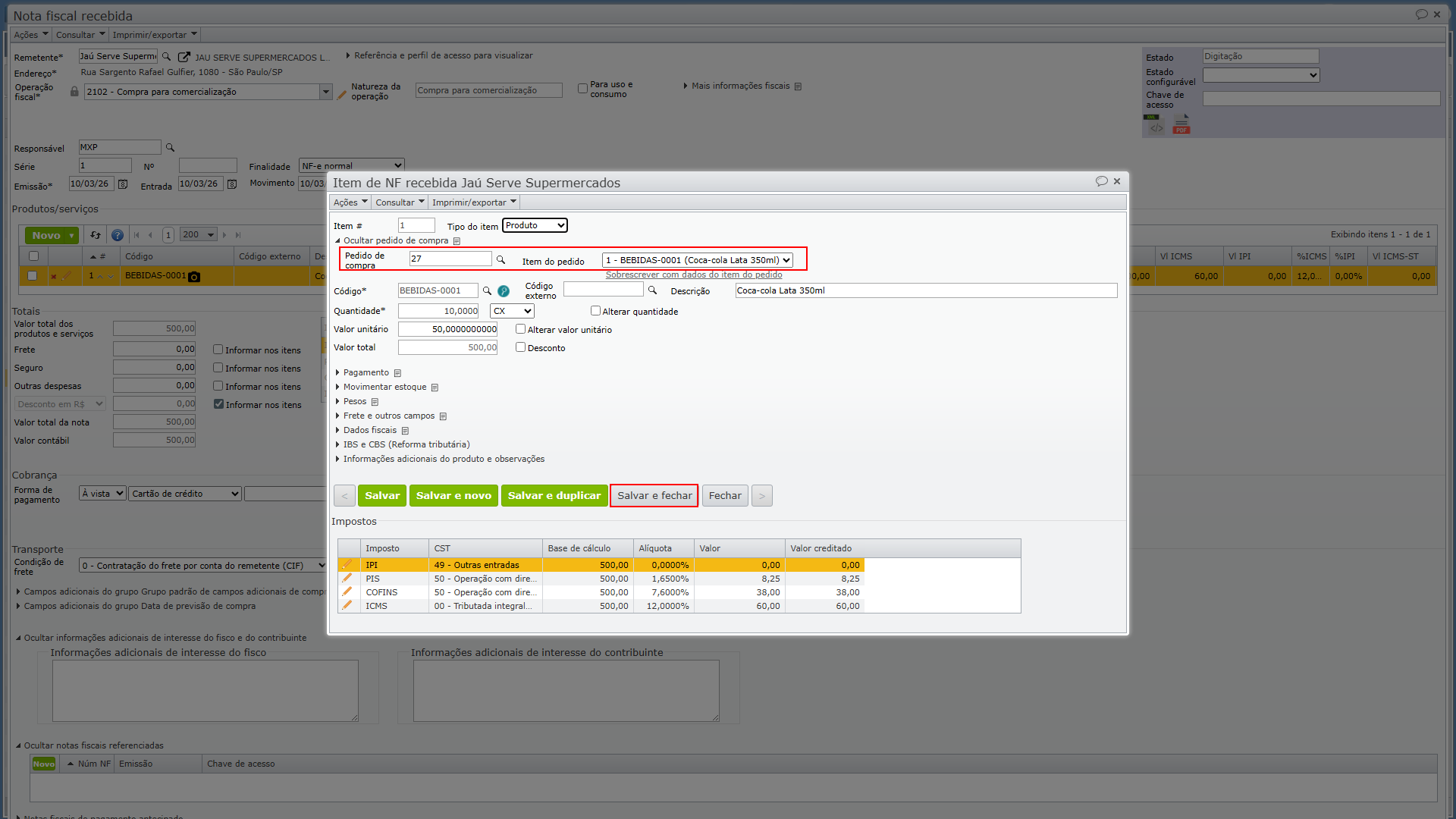This screenshot has width=1456, height=819.
Task: Open Imprimir/exportar menu in the item dialog
Action: [x=474, y=202]
